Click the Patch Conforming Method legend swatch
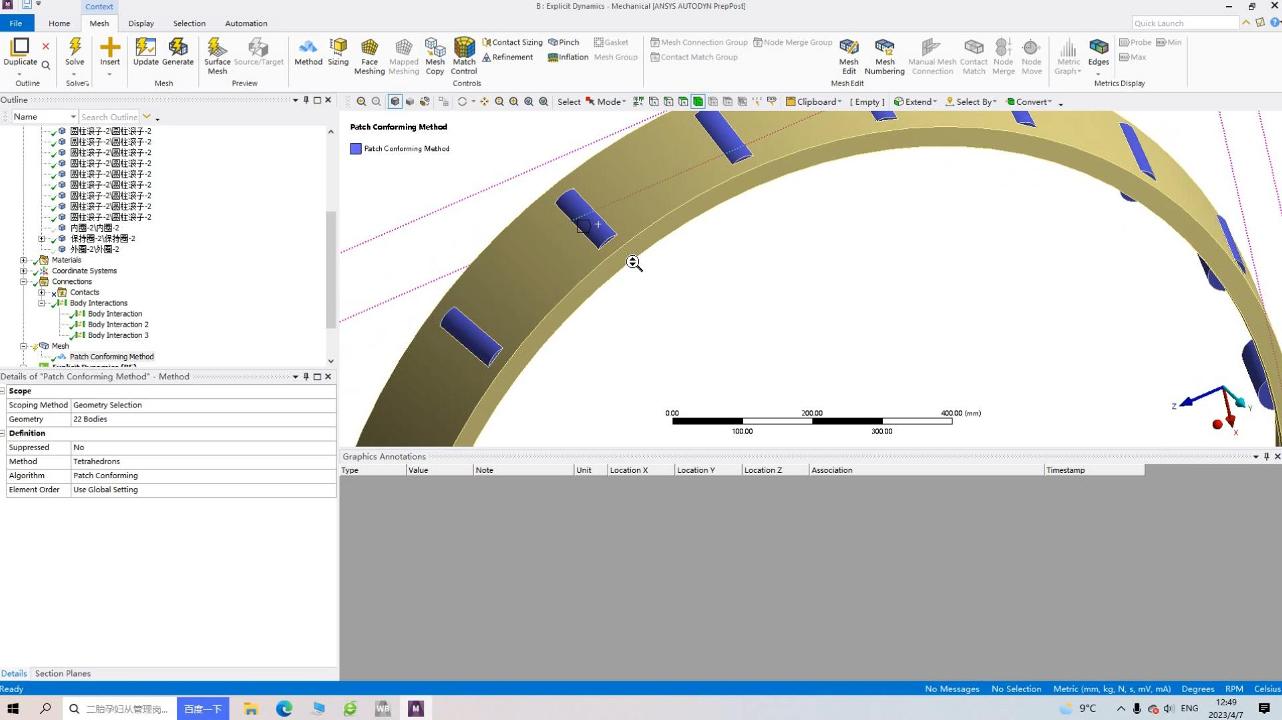 [356, 149]
